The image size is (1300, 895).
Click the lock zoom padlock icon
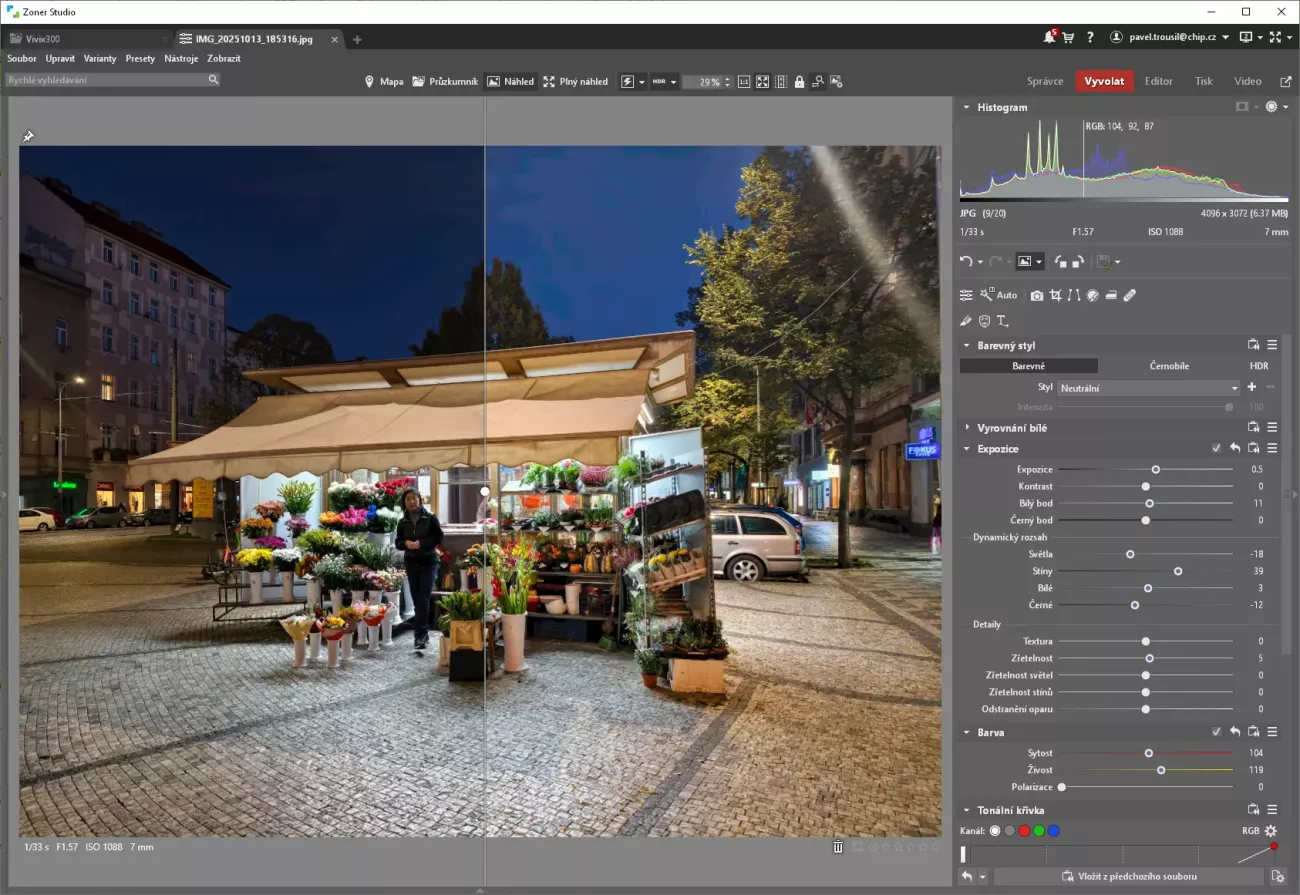(799, 82)
